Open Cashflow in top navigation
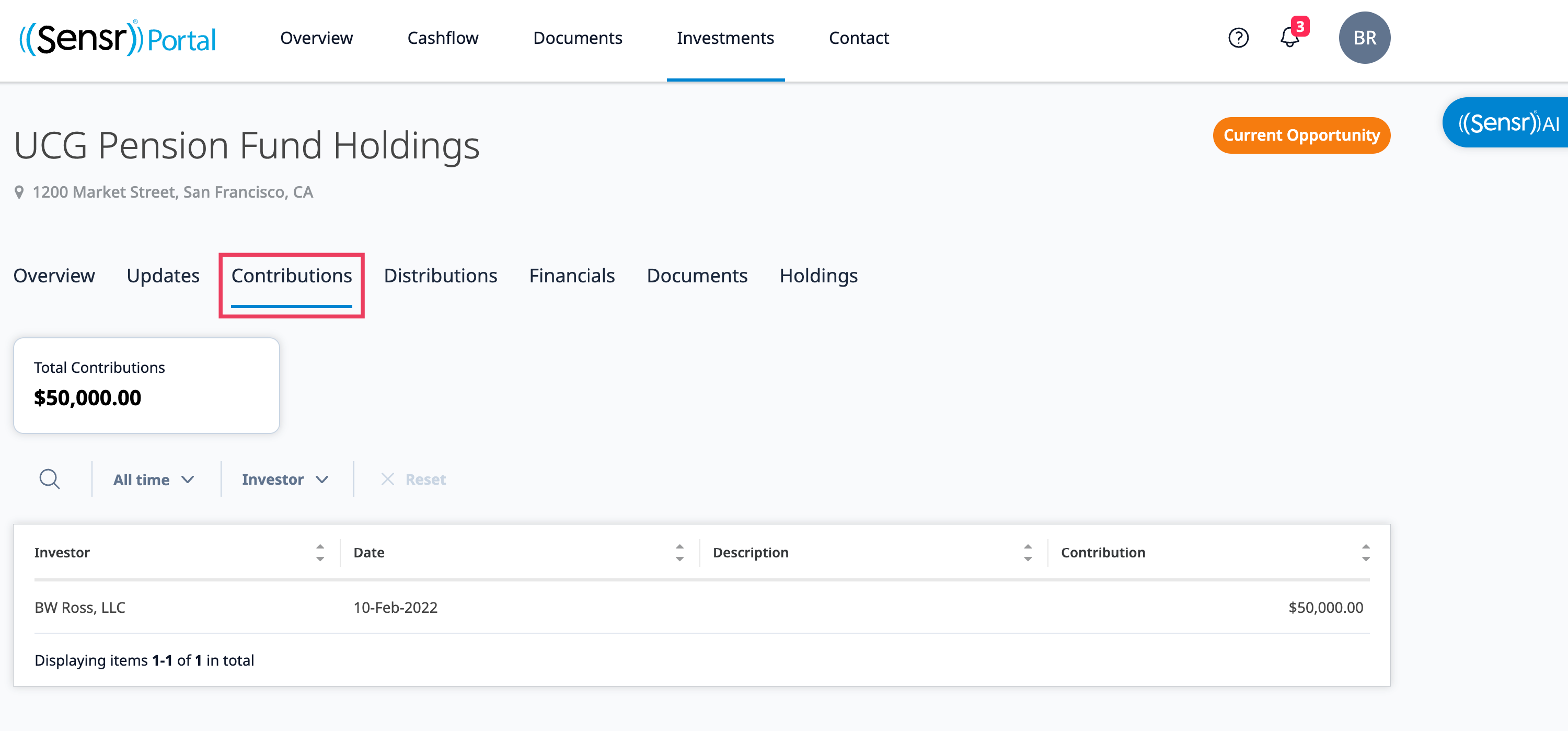The width and height of the screenshot is (1568, 731). pyautogui.click(x=443, y=38)
